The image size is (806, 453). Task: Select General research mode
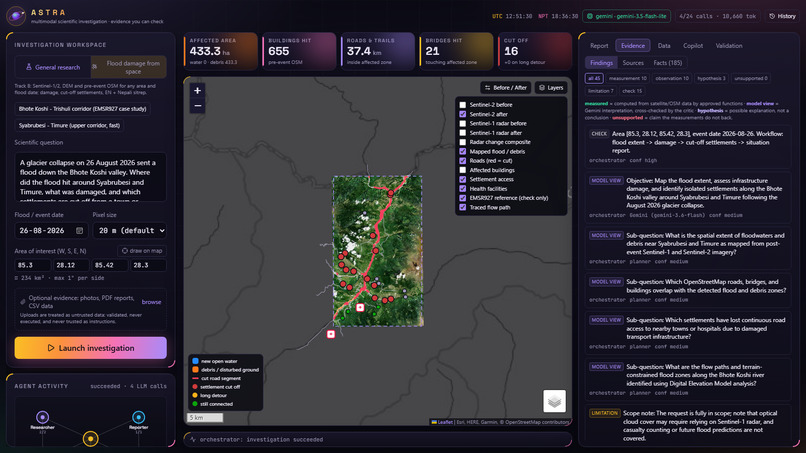click(52, 67)
